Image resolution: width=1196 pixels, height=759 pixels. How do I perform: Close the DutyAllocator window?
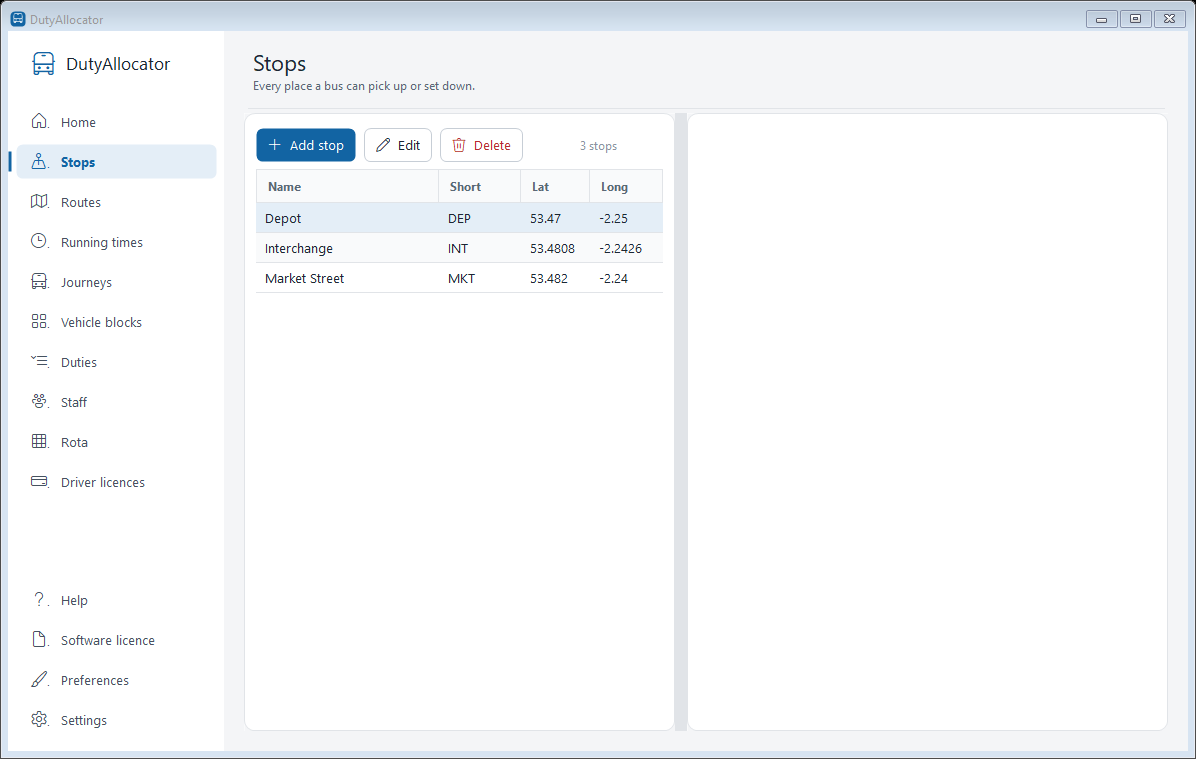(x=1169, y=18)
